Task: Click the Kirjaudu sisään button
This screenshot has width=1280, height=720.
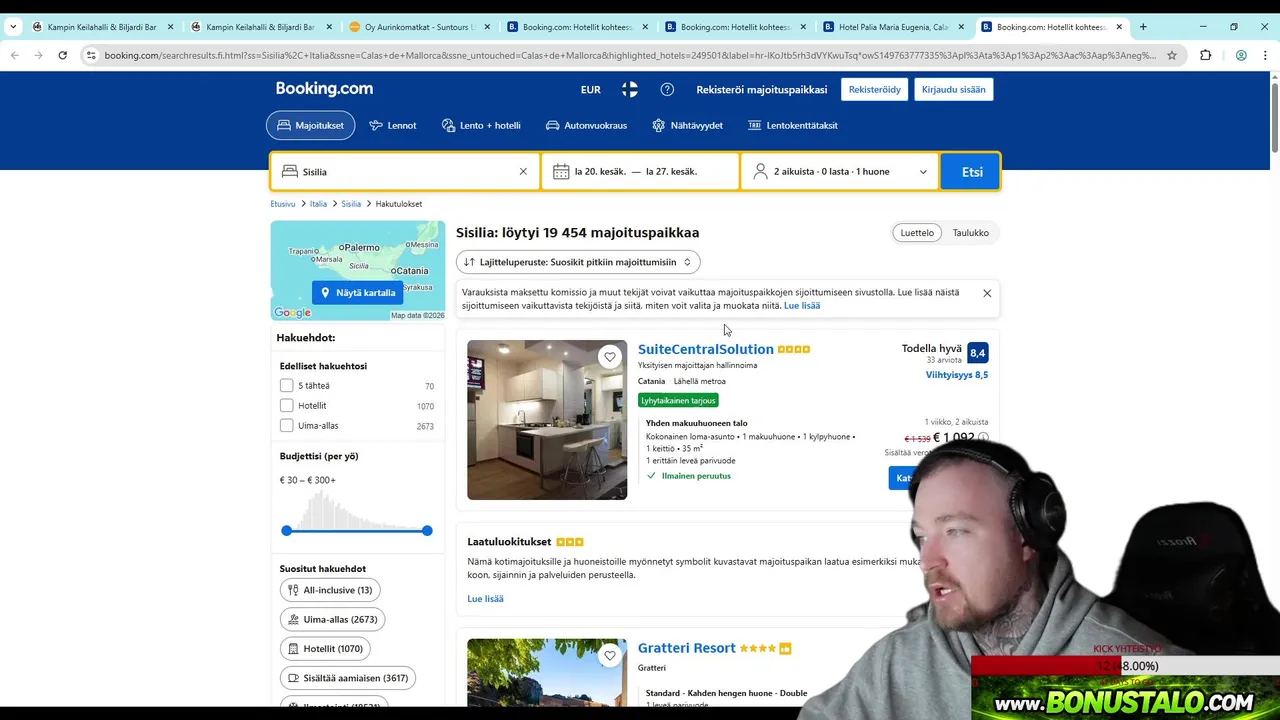Action: tap(953, 90)
